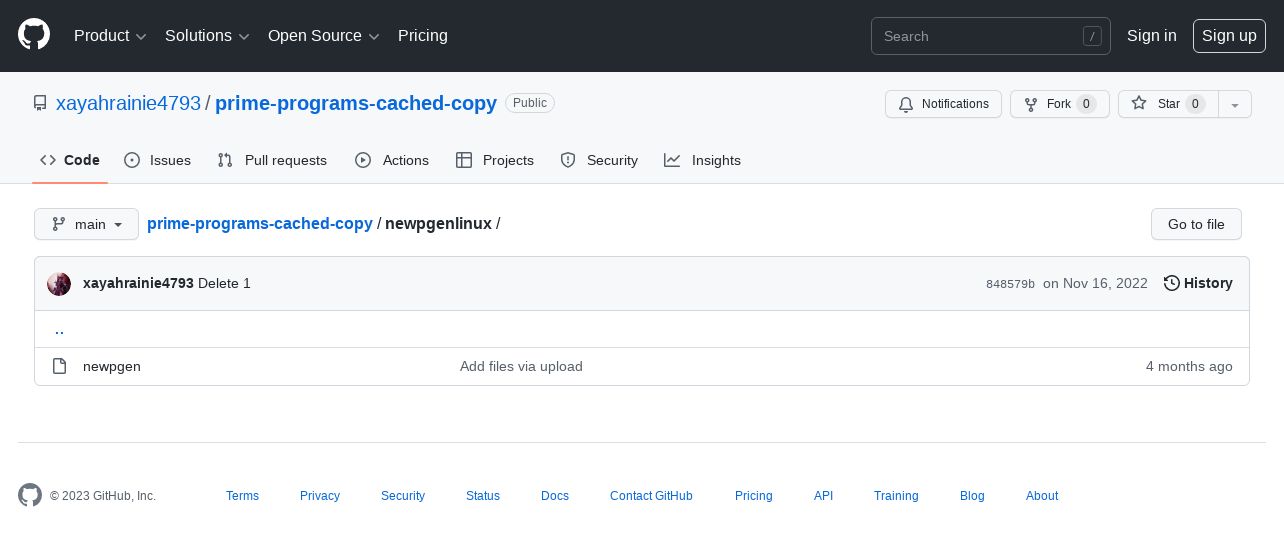1284x557 pixels.
Task: Click the repository icon beside owner name
Action: click(40, 103)
